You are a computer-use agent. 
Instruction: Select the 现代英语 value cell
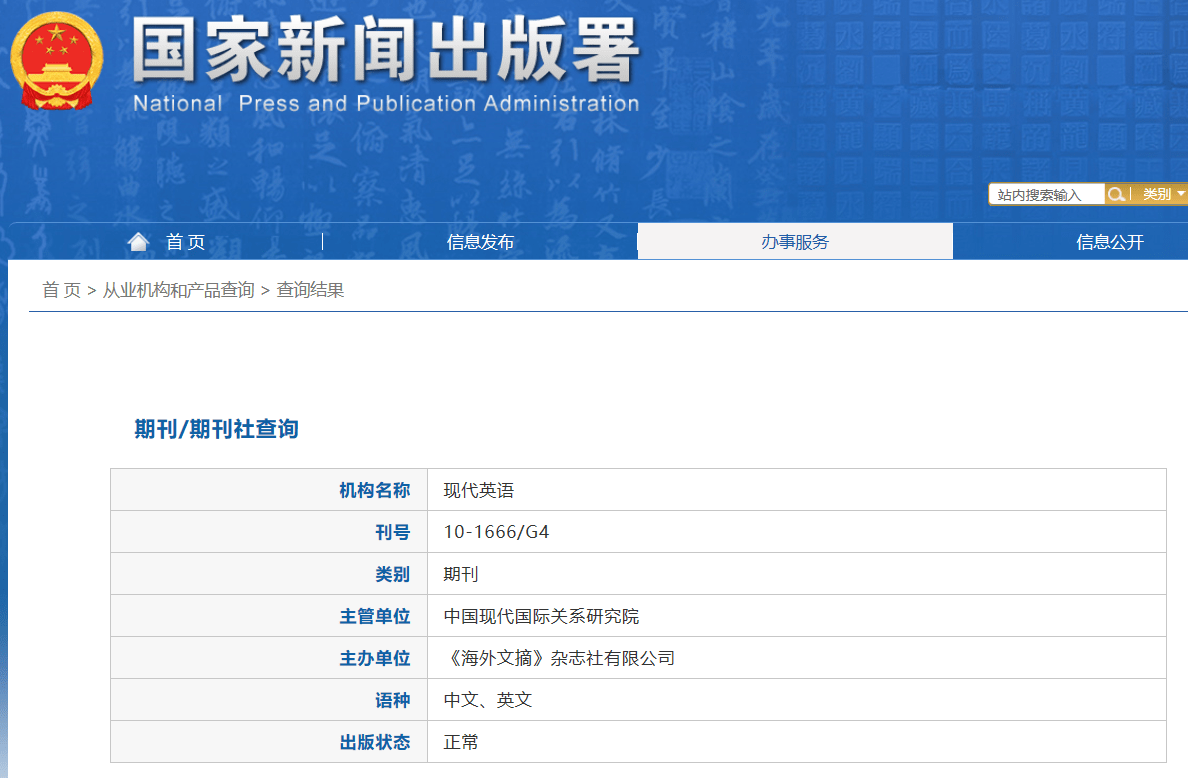pyautogui.click(x=796, y=490)
